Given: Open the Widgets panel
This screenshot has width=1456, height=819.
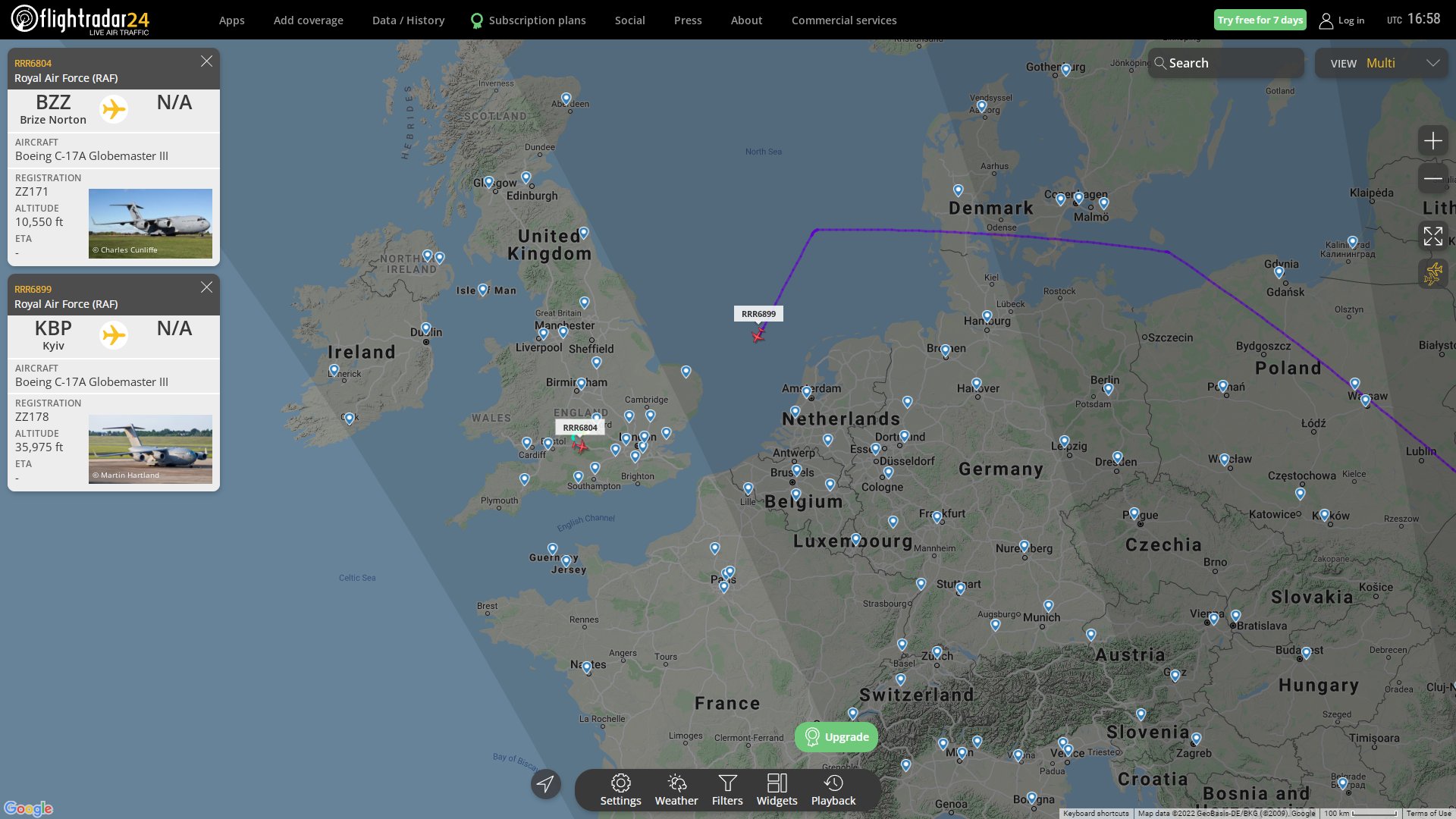Looking at the screenshot, I should pos(777,790).
